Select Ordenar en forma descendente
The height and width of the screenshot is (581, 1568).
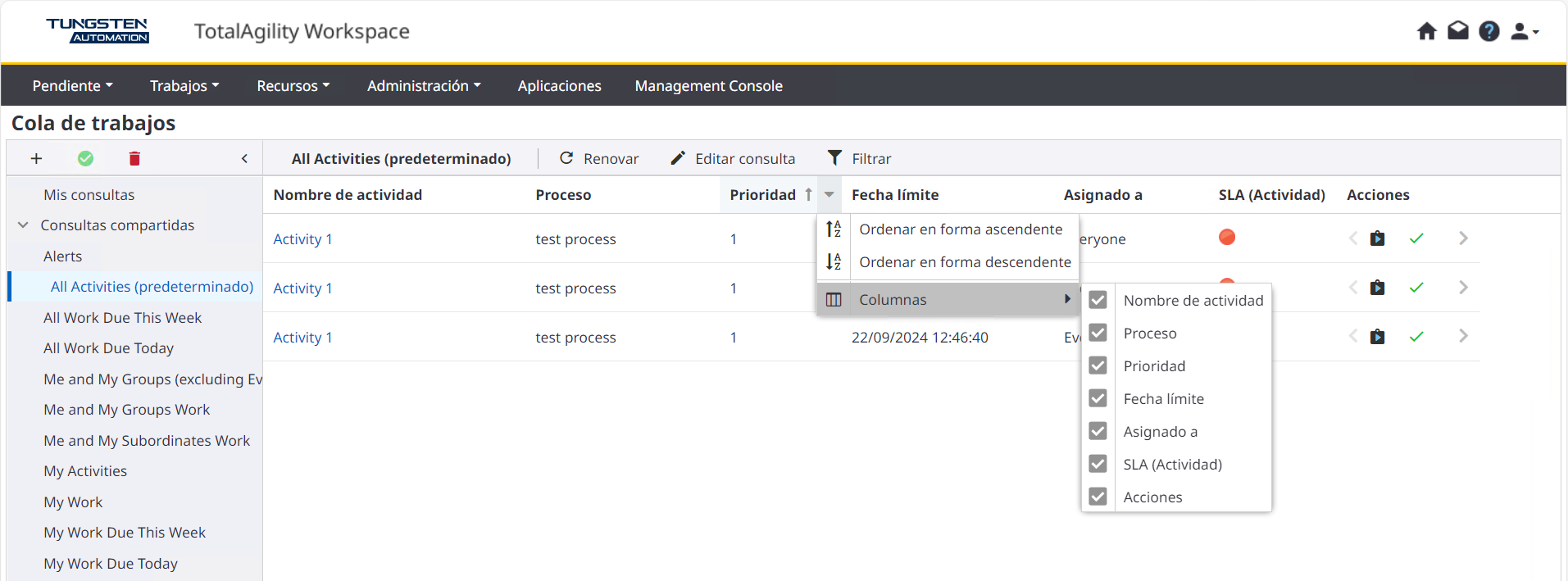(964, 262)
